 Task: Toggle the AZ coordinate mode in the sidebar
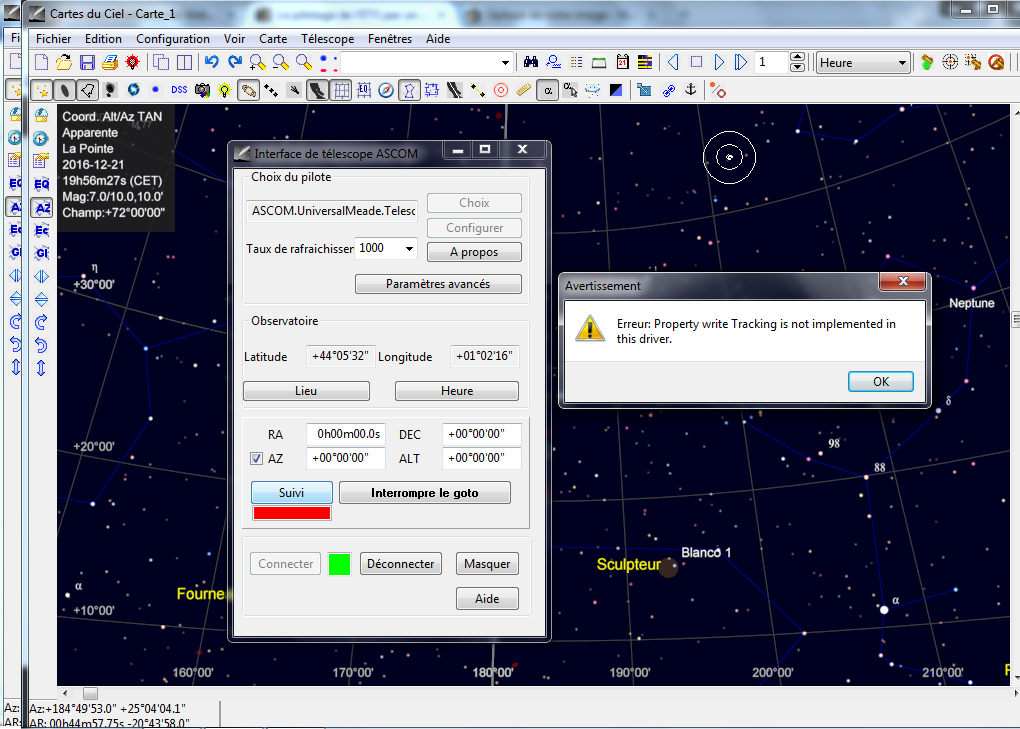[x=41, y=207]
